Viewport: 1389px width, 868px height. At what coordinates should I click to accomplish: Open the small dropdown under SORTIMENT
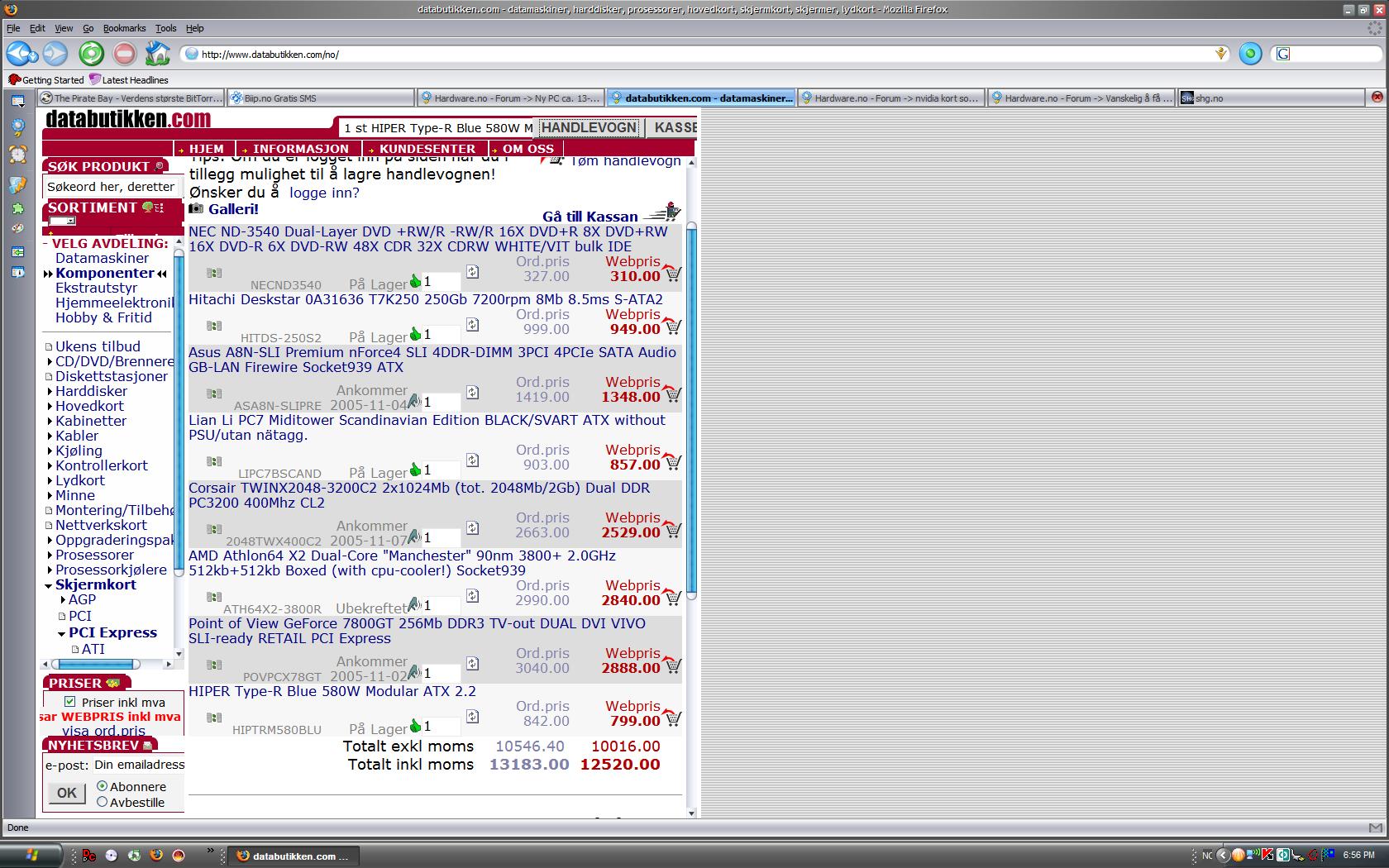point(62,222)
